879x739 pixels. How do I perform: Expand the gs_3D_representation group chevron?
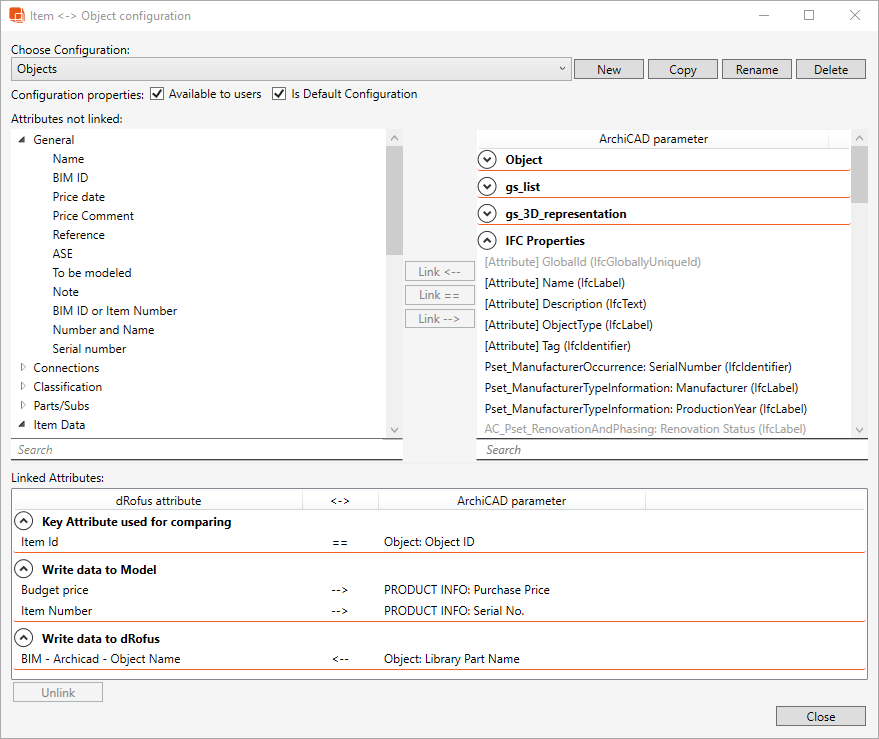click(487, 214)
